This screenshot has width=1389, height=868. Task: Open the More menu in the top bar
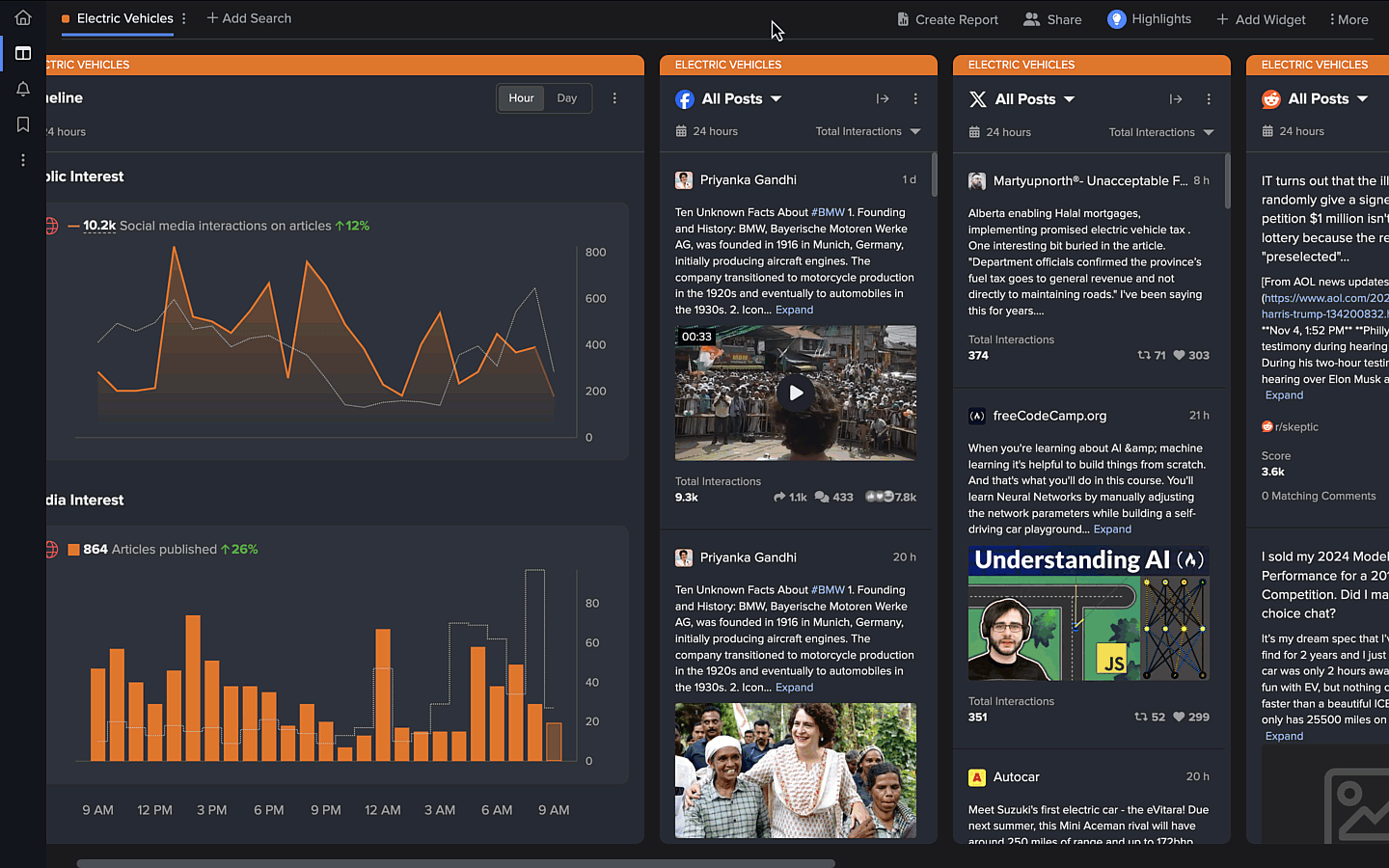[1348, 18]
